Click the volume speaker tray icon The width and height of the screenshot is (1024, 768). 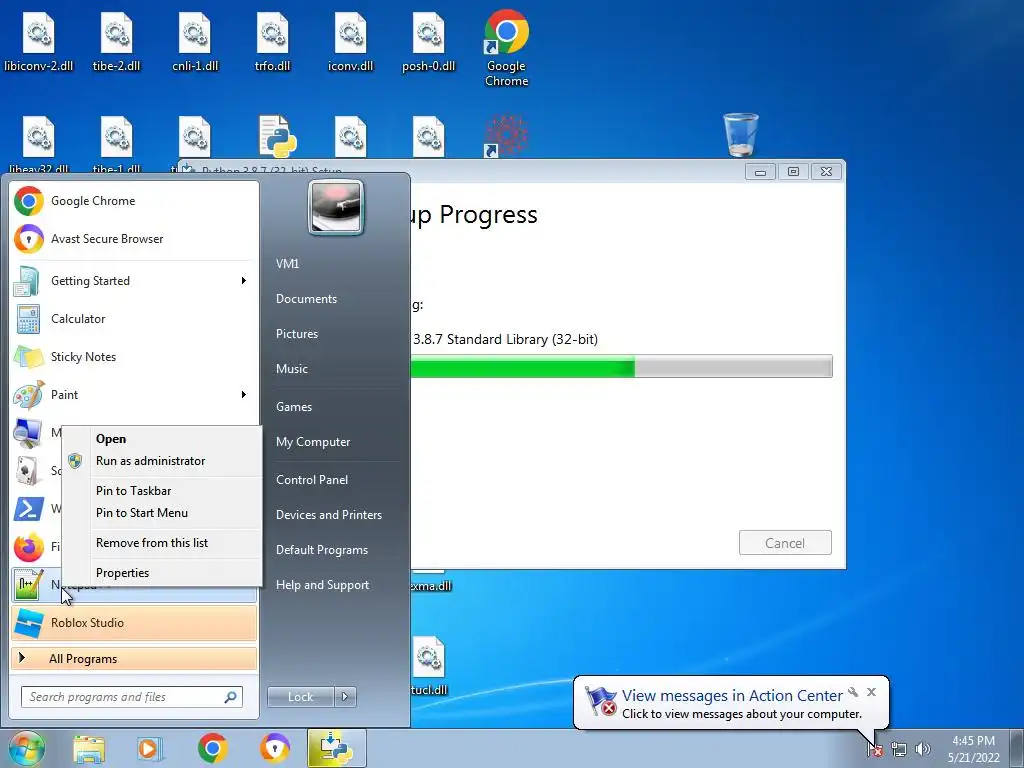click(x=923, y=749)
